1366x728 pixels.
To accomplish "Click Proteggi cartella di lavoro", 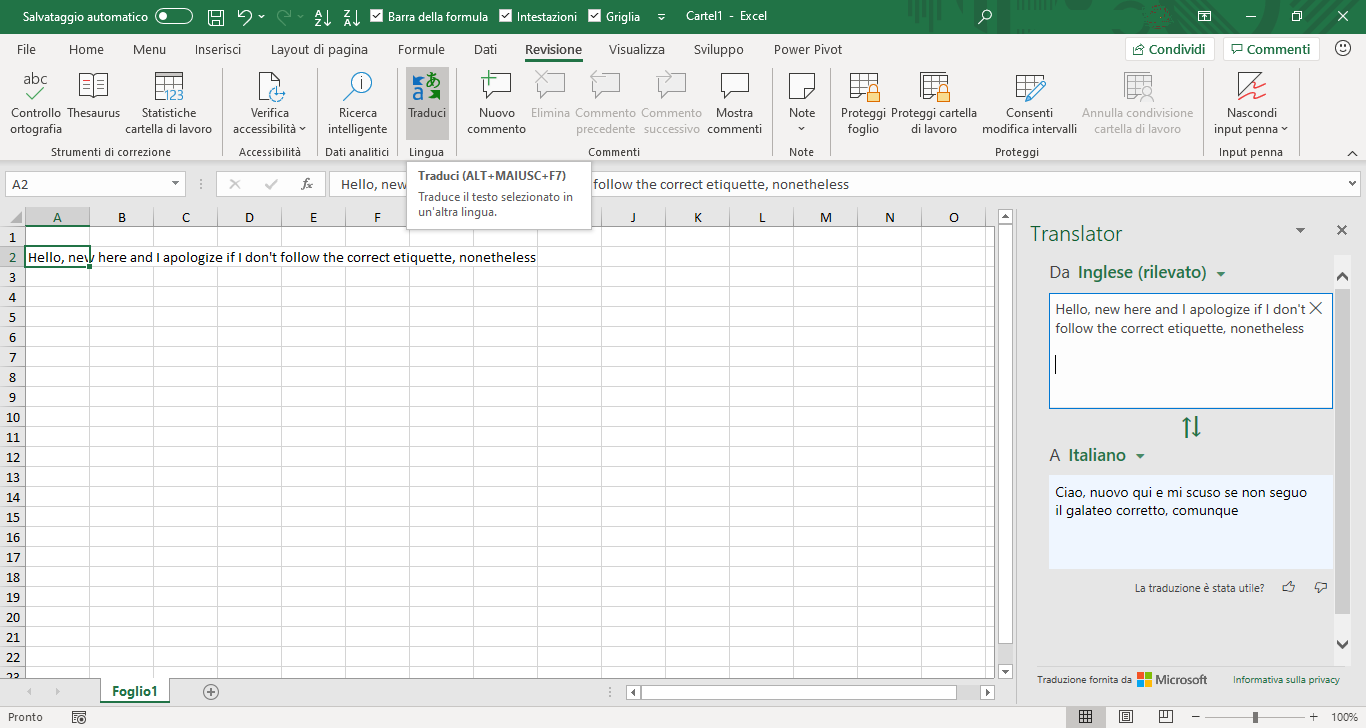I will [x=934, y=103].
